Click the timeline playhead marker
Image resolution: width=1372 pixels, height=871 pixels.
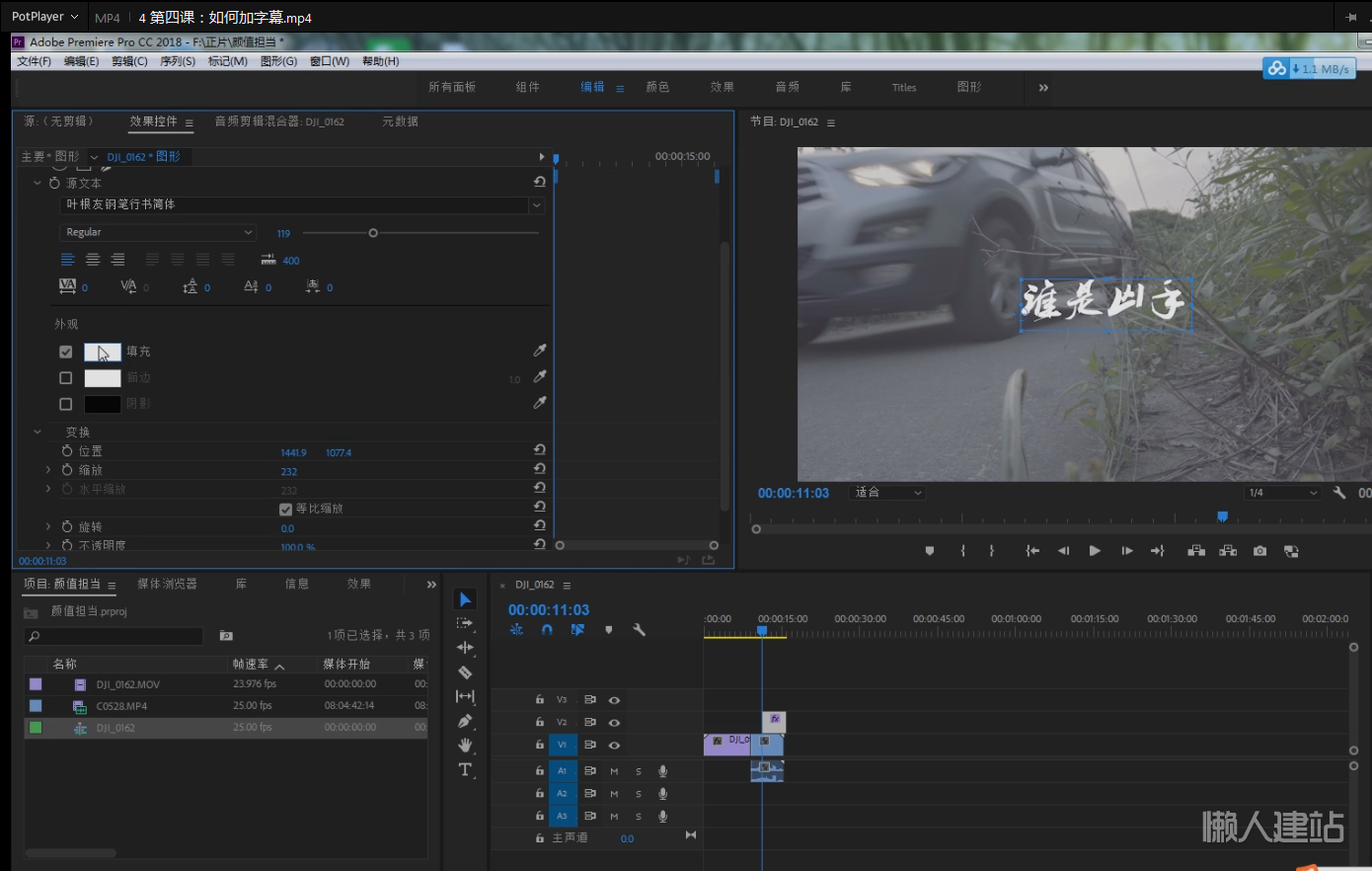pyautogui.click(x=762, y=630)
